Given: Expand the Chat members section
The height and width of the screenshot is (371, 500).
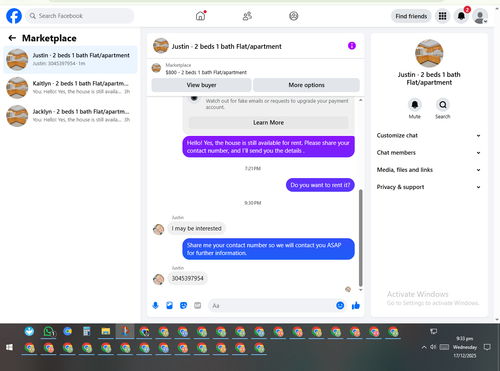Looking at the screenshot, I should (x=429, y=153).
